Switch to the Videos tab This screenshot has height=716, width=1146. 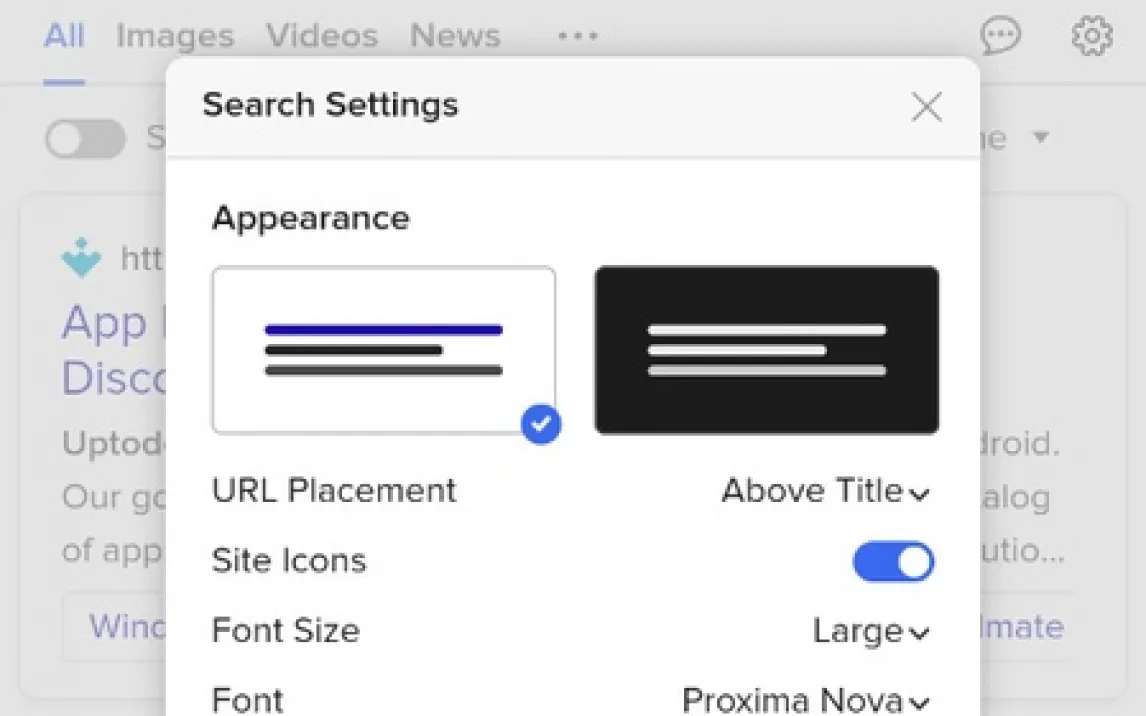322,37
